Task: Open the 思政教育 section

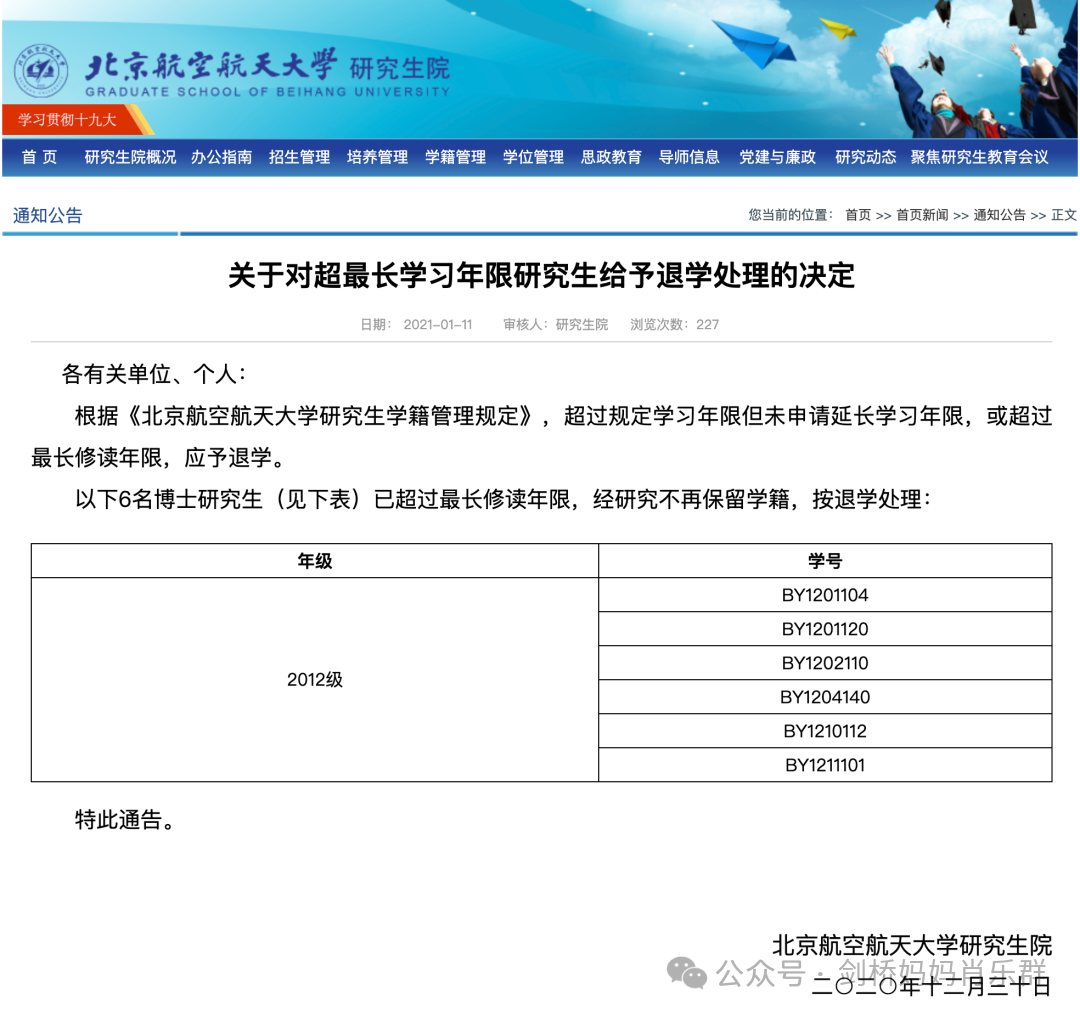Action: 611,157
